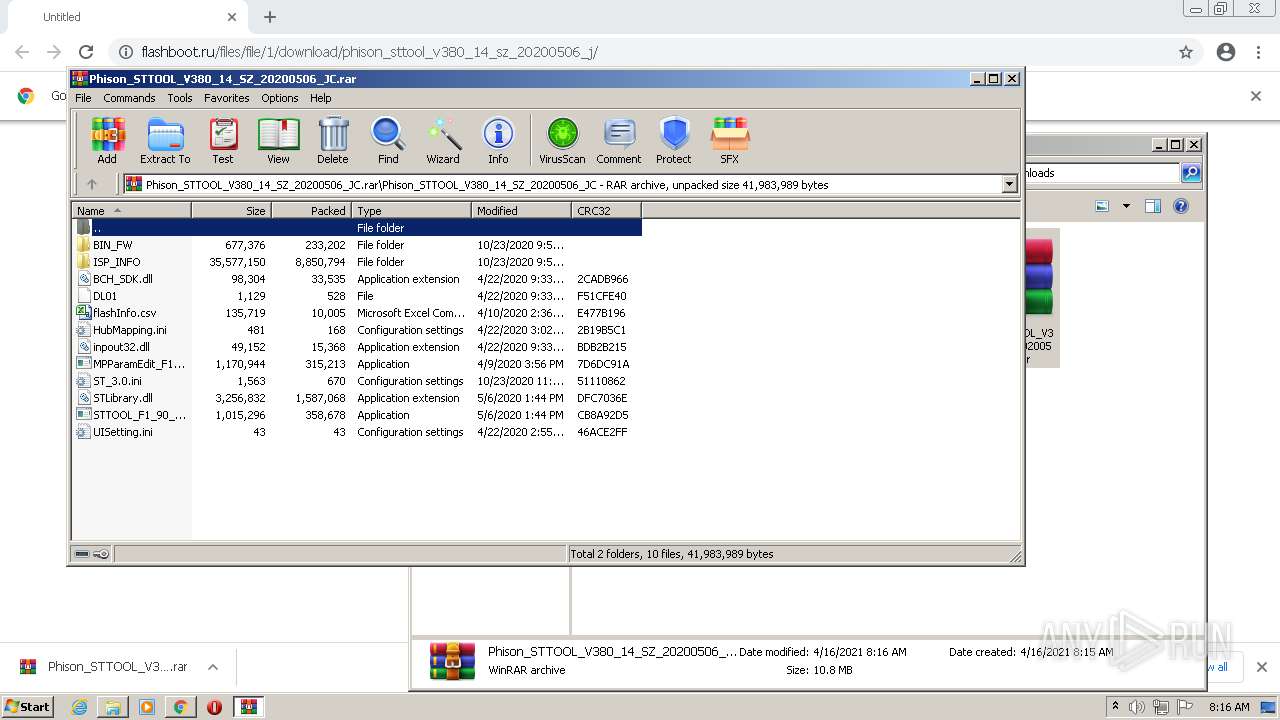Sort by the Modified column header
This screenshot has width=1280, height=720.
pyautogui.click(x=521, y=210)
